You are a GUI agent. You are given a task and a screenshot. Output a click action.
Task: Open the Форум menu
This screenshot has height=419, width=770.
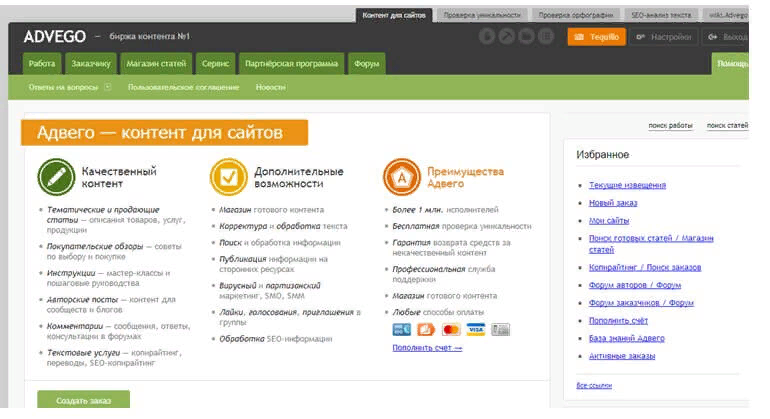pos(366,64)
